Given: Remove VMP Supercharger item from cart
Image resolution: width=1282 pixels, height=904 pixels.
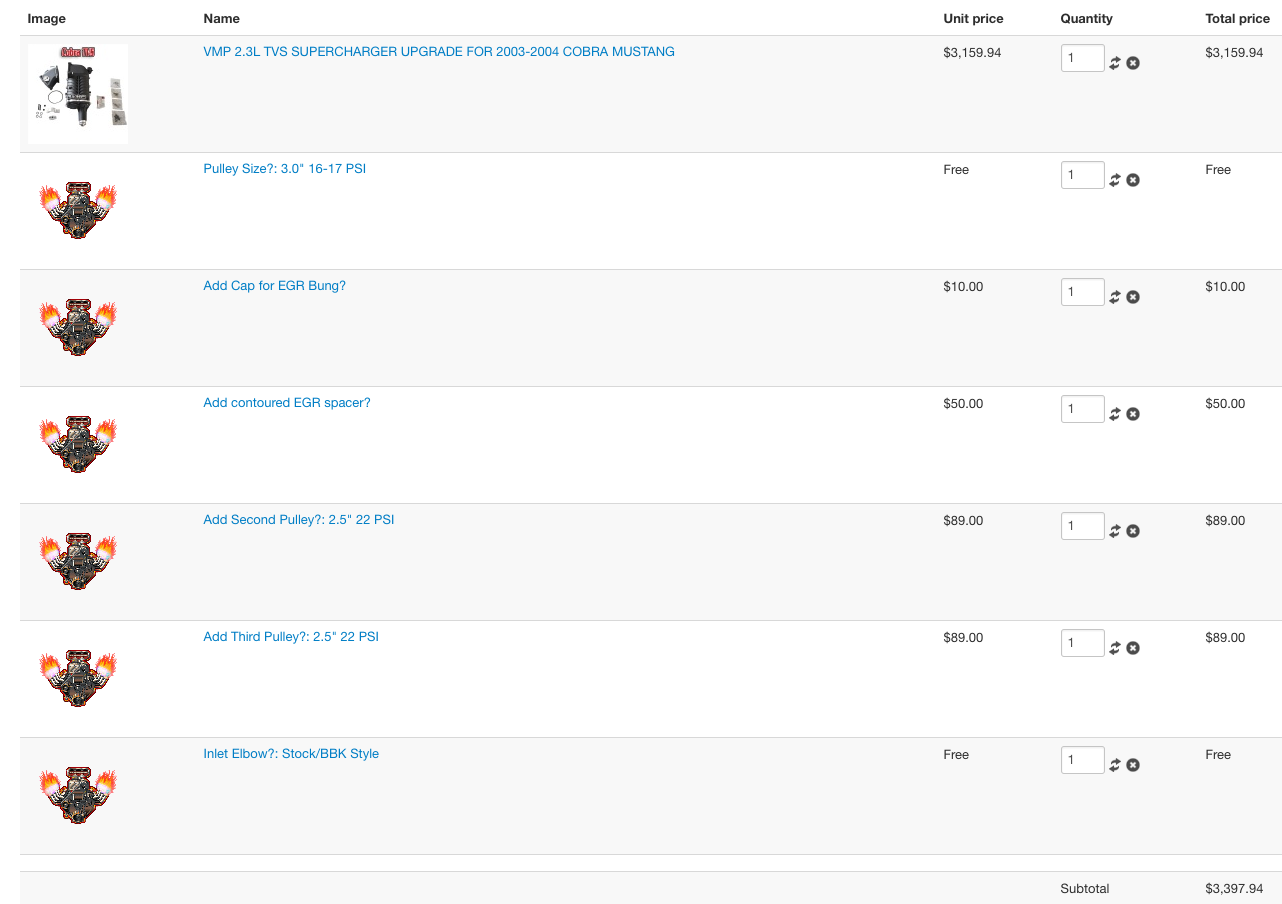Looking at the screenshot, I should pos(1133,63).
